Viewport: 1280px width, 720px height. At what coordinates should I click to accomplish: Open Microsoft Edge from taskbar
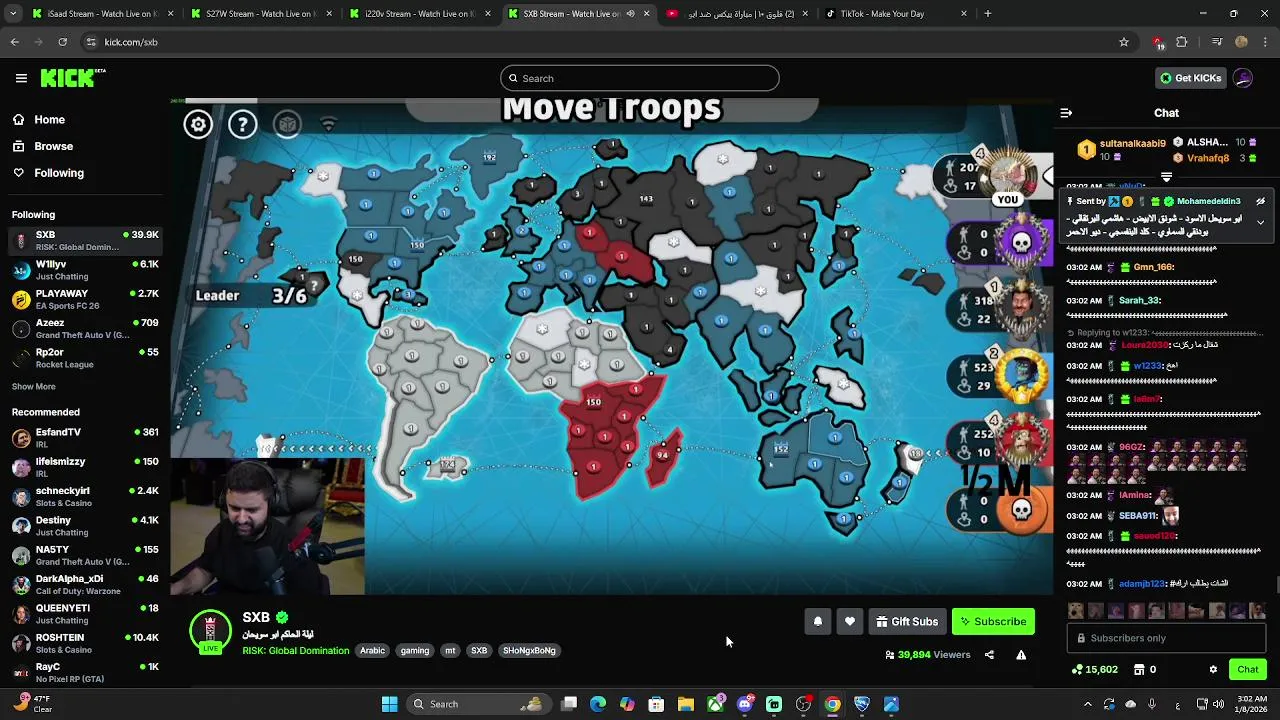(x=598, y=704)
